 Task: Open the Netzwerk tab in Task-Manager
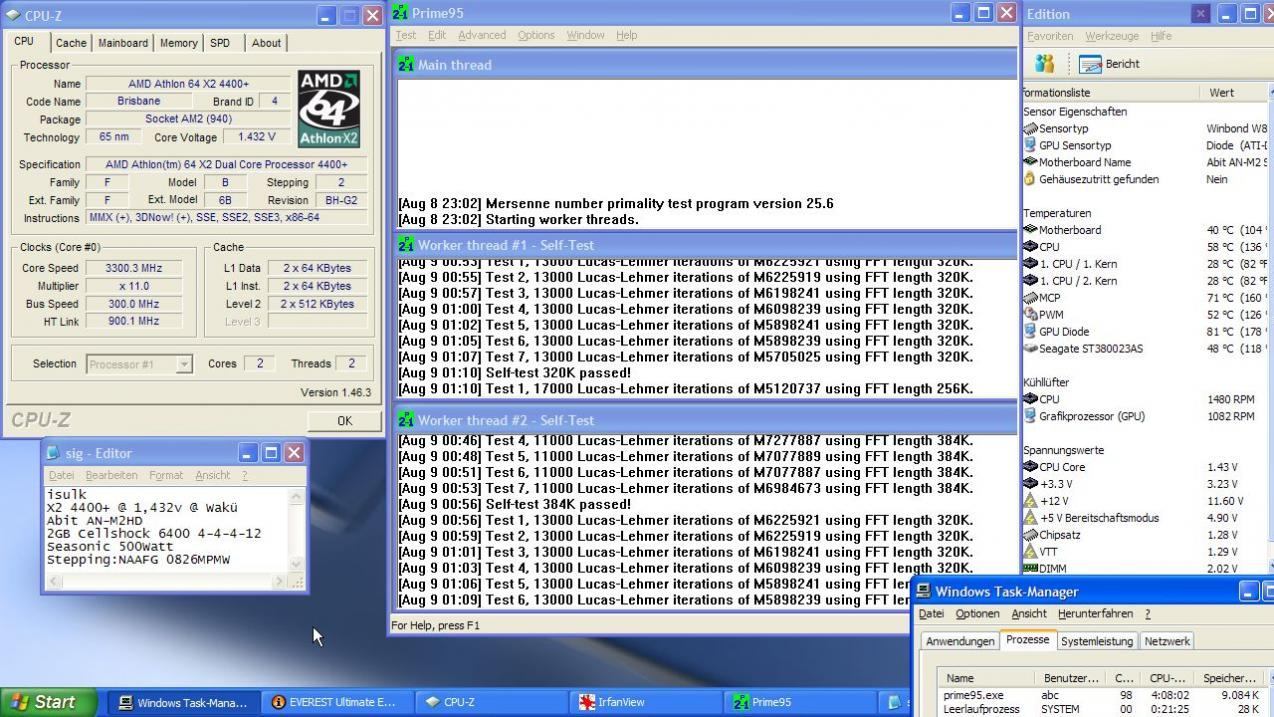click(1167, 641)
